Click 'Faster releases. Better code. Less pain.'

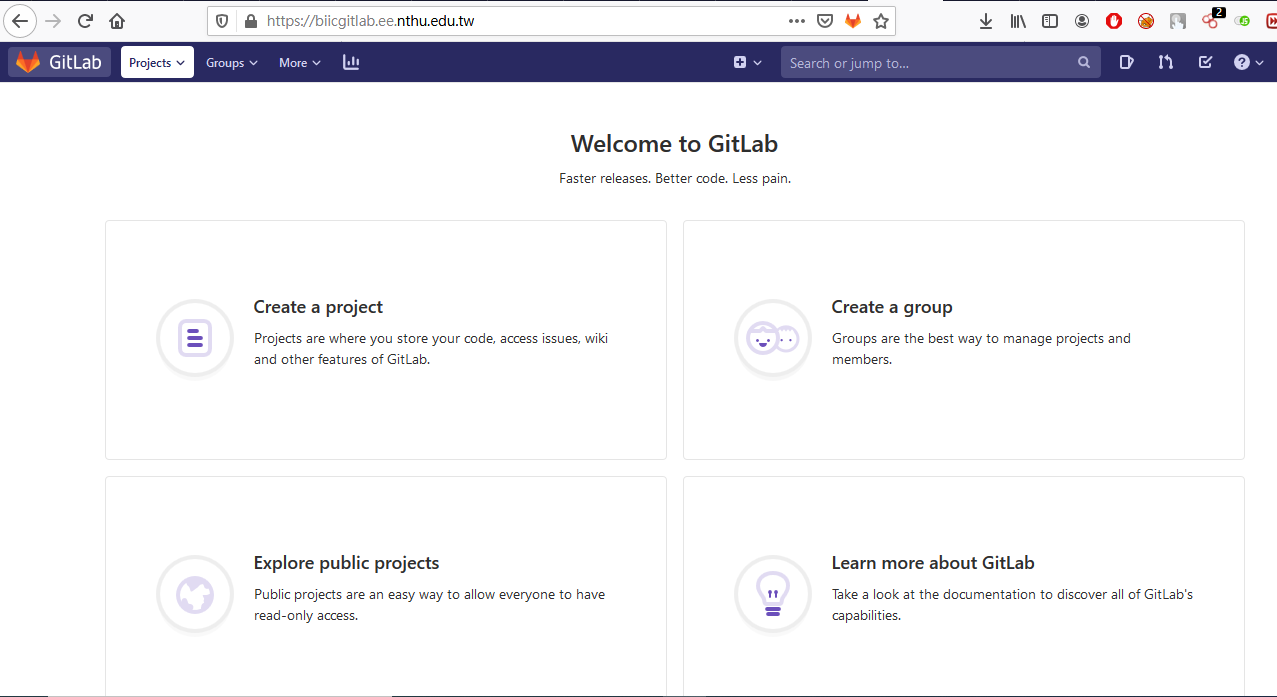pos(675,179)
